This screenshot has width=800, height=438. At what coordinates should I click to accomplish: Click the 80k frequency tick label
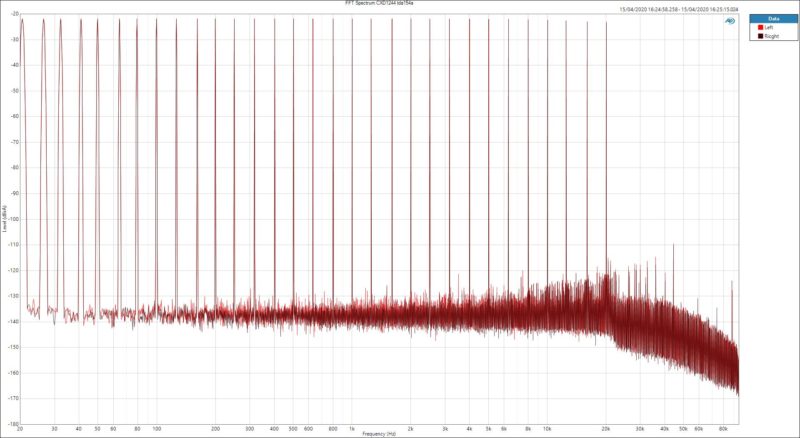(x=723, y=428)
